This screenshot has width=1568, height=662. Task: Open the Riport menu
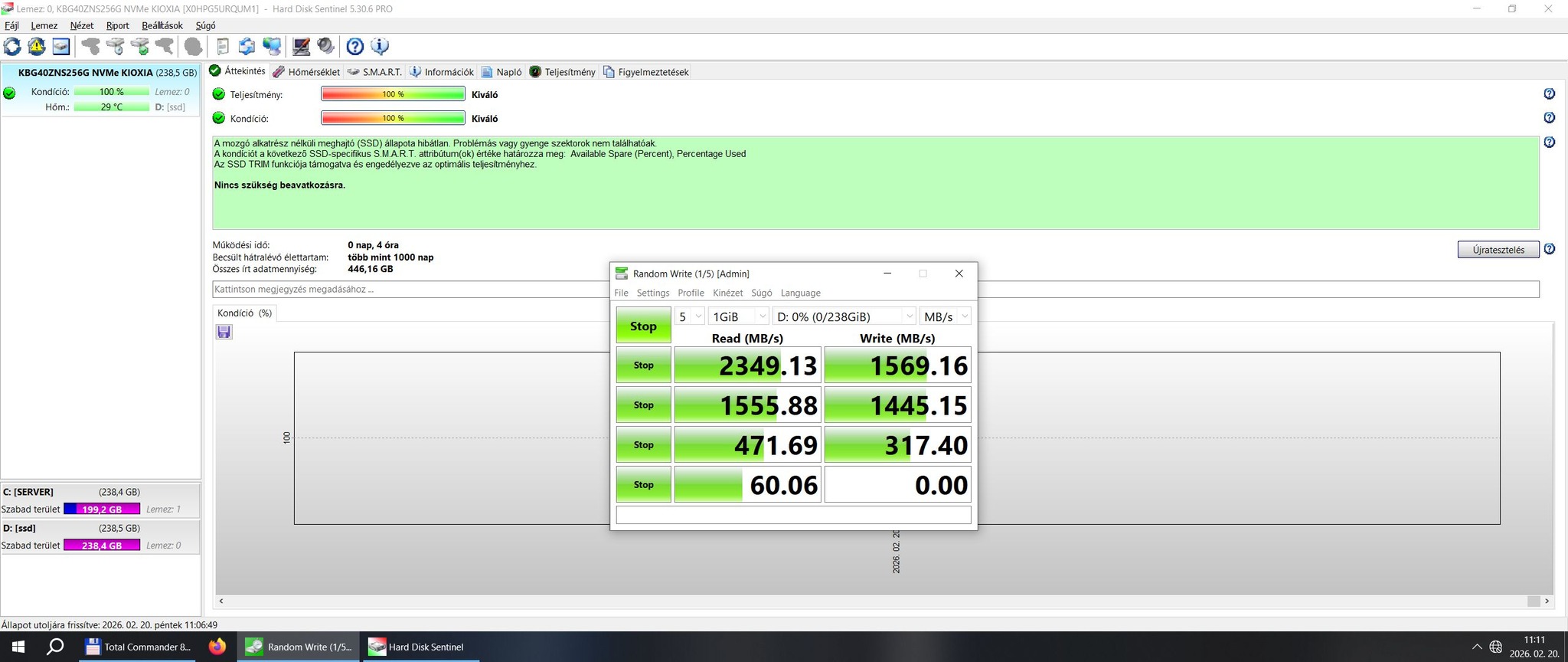[117, 25]
